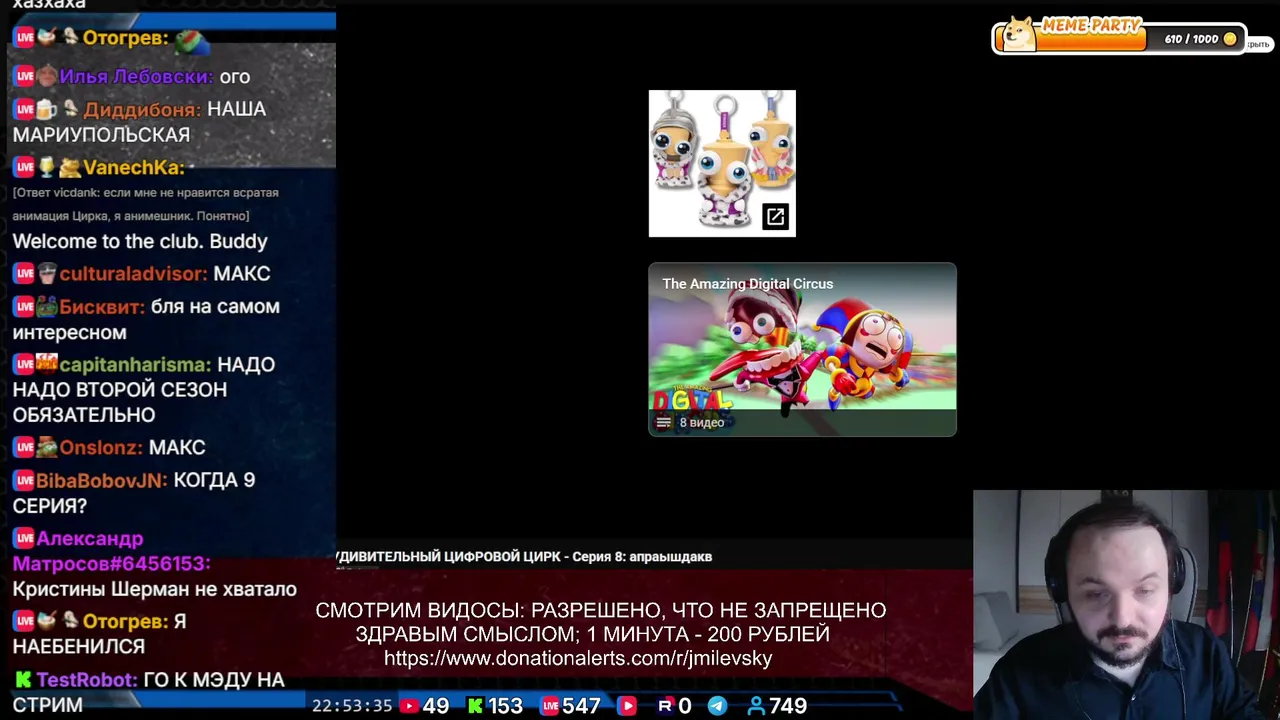Click the play icon after 547
The height and width of the screenshot is (720, 1280).
[x=627, y=706]
